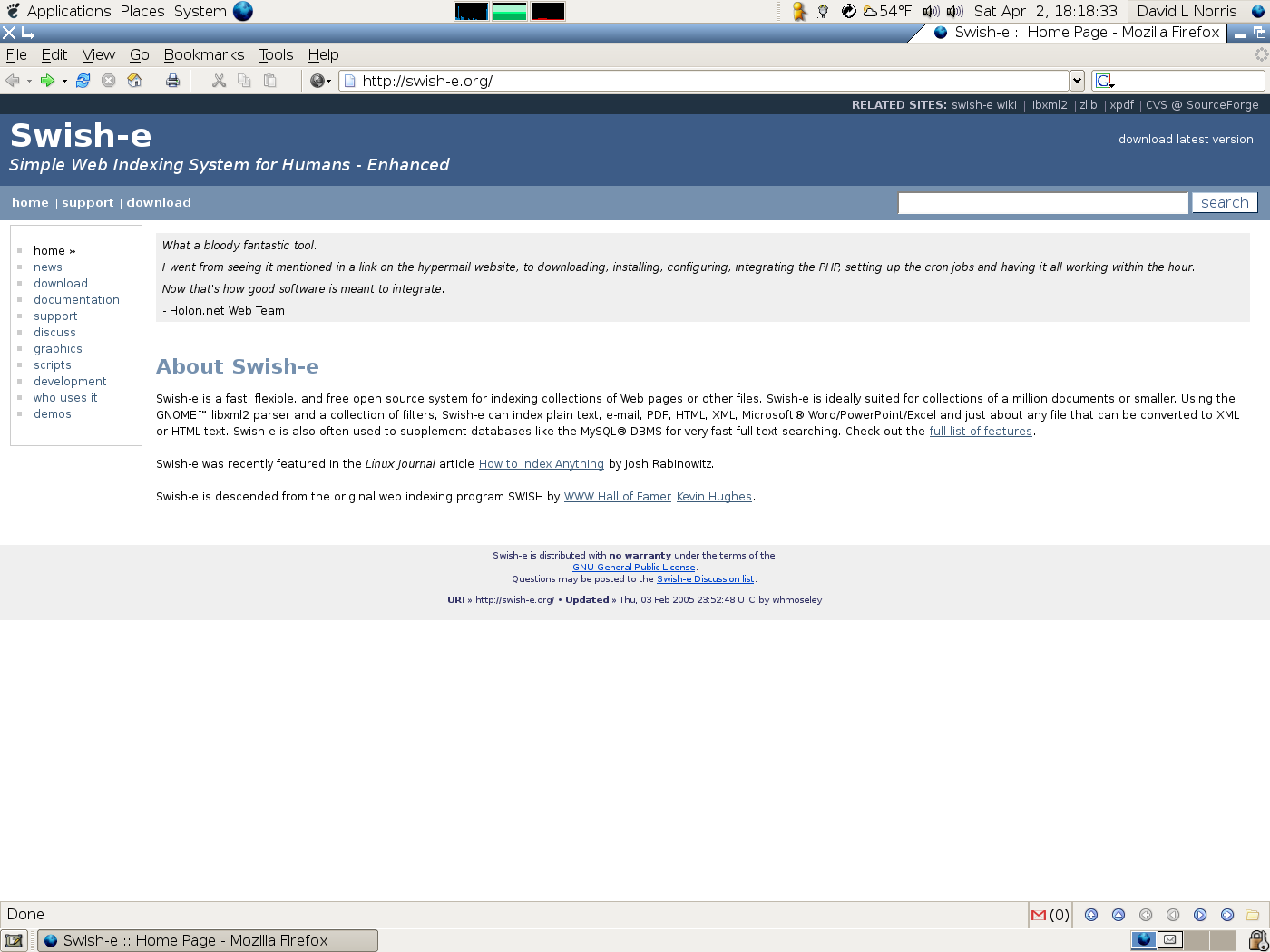Open the Gmail notifier in status bar
The height and width of the screenshot is (952, 1270).
coord(1050,915)
